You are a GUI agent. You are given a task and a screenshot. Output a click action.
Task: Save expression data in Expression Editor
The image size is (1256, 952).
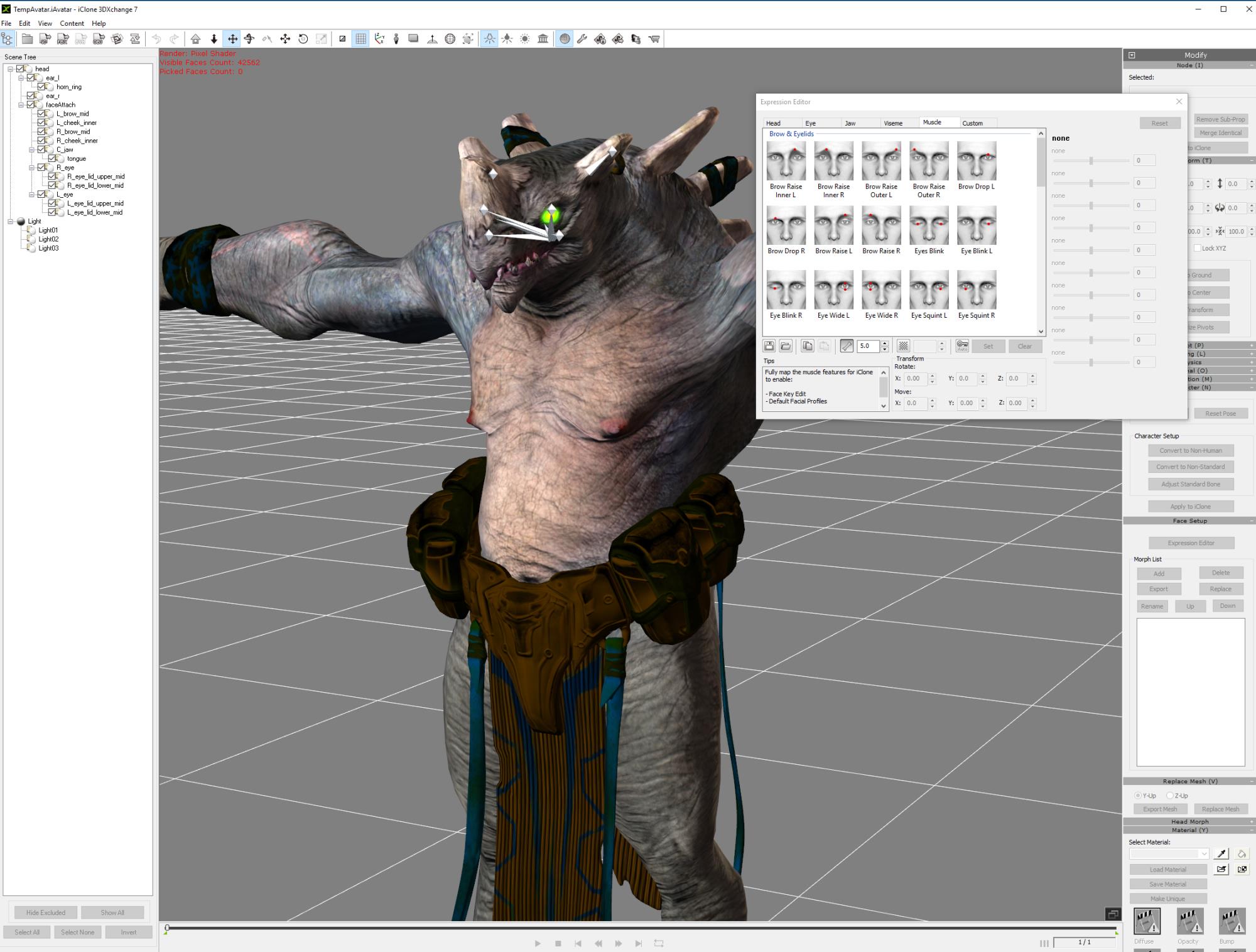(769, 346)
